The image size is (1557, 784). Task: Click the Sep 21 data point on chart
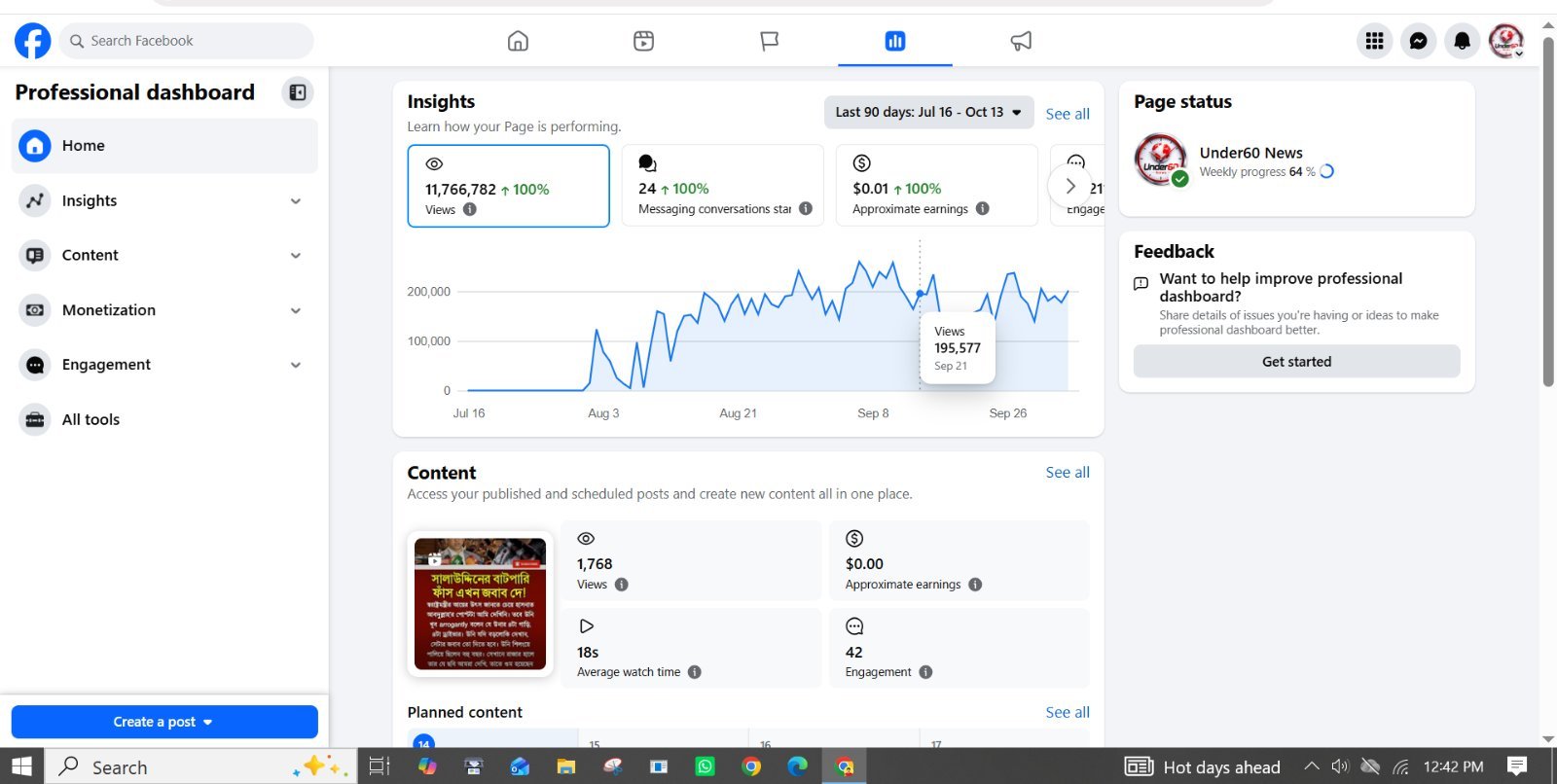point(920,293)
